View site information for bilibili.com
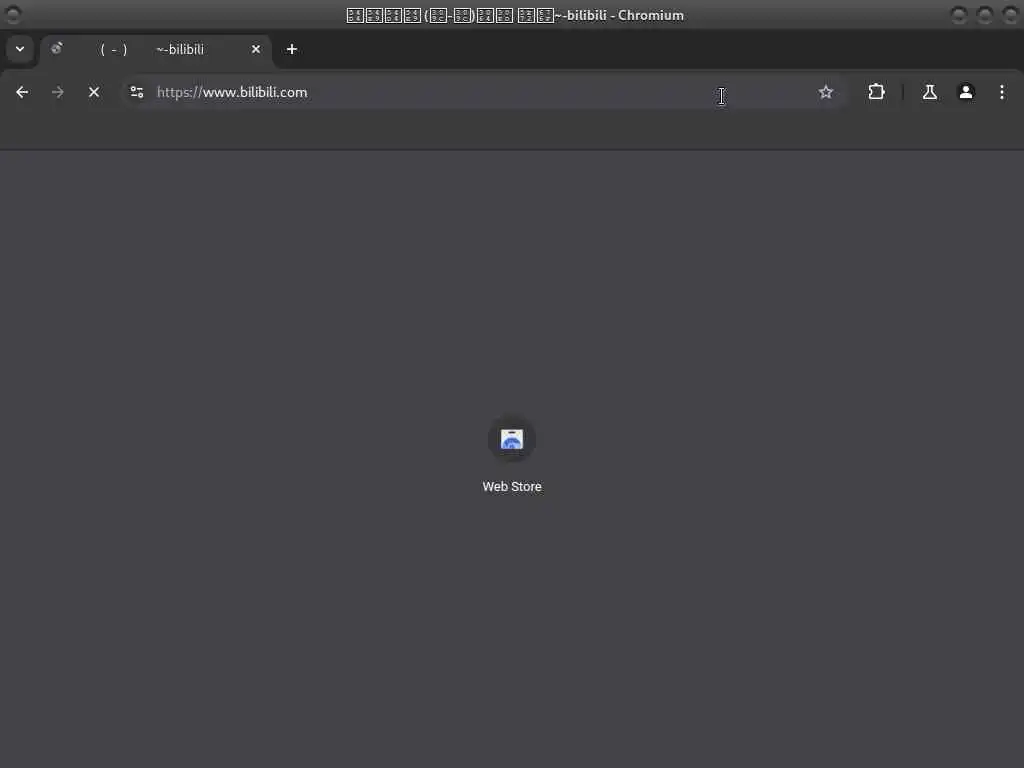 click(x=136, y=92)
